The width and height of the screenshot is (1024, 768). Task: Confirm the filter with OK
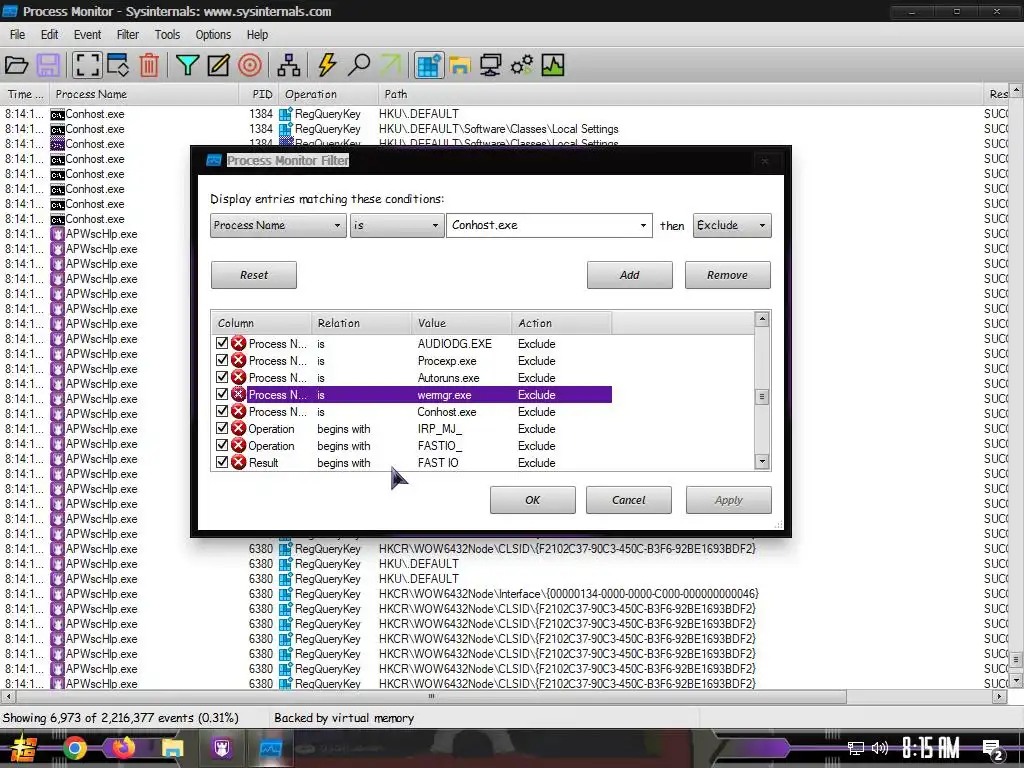click(533, 500)
